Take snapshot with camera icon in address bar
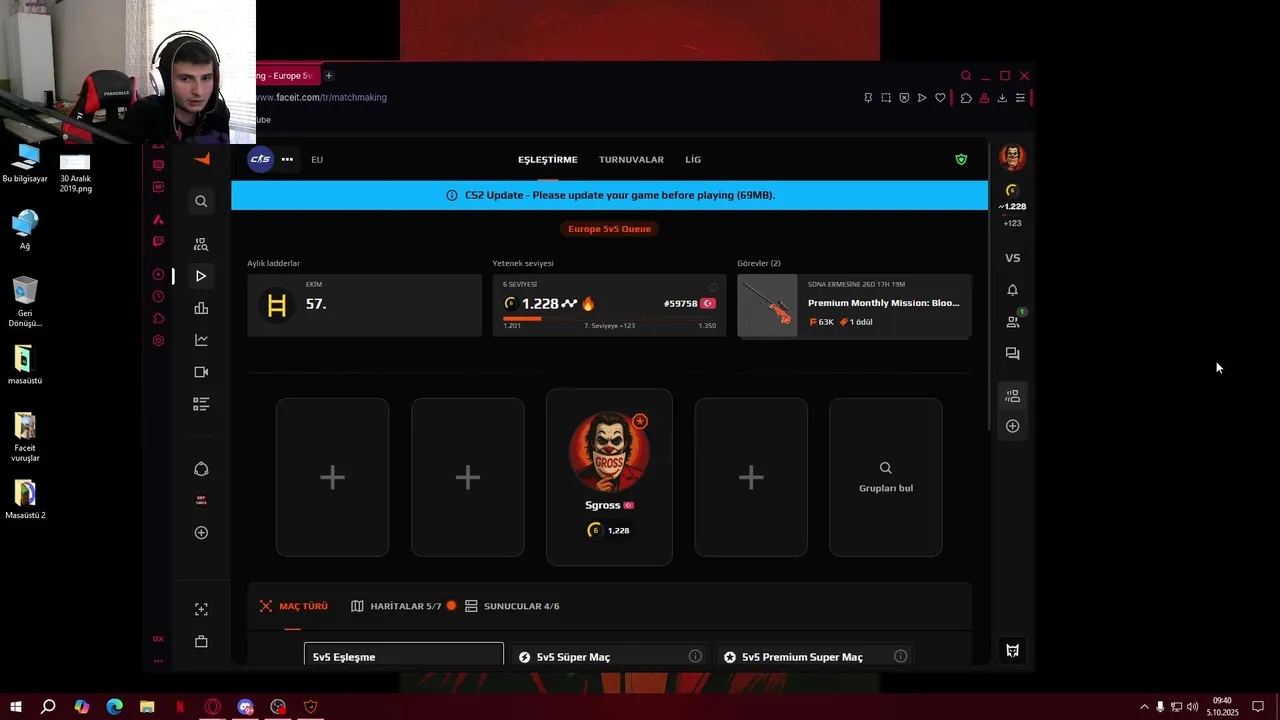The height and width of the screenshot is (720, 1280). click(886, 98)
